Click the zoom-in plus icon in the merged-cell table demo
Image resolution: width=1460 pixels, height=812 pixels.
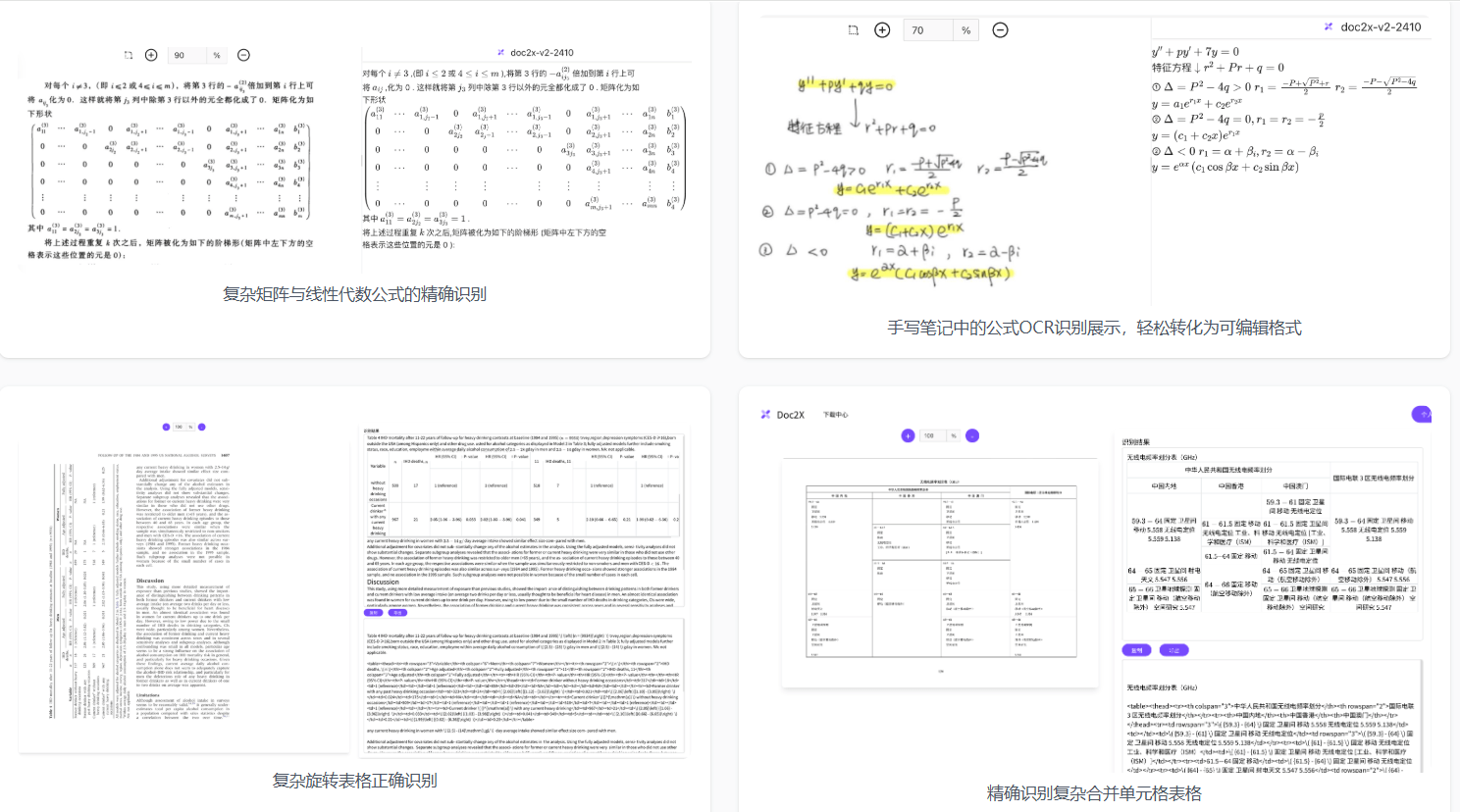coord(907,435)
